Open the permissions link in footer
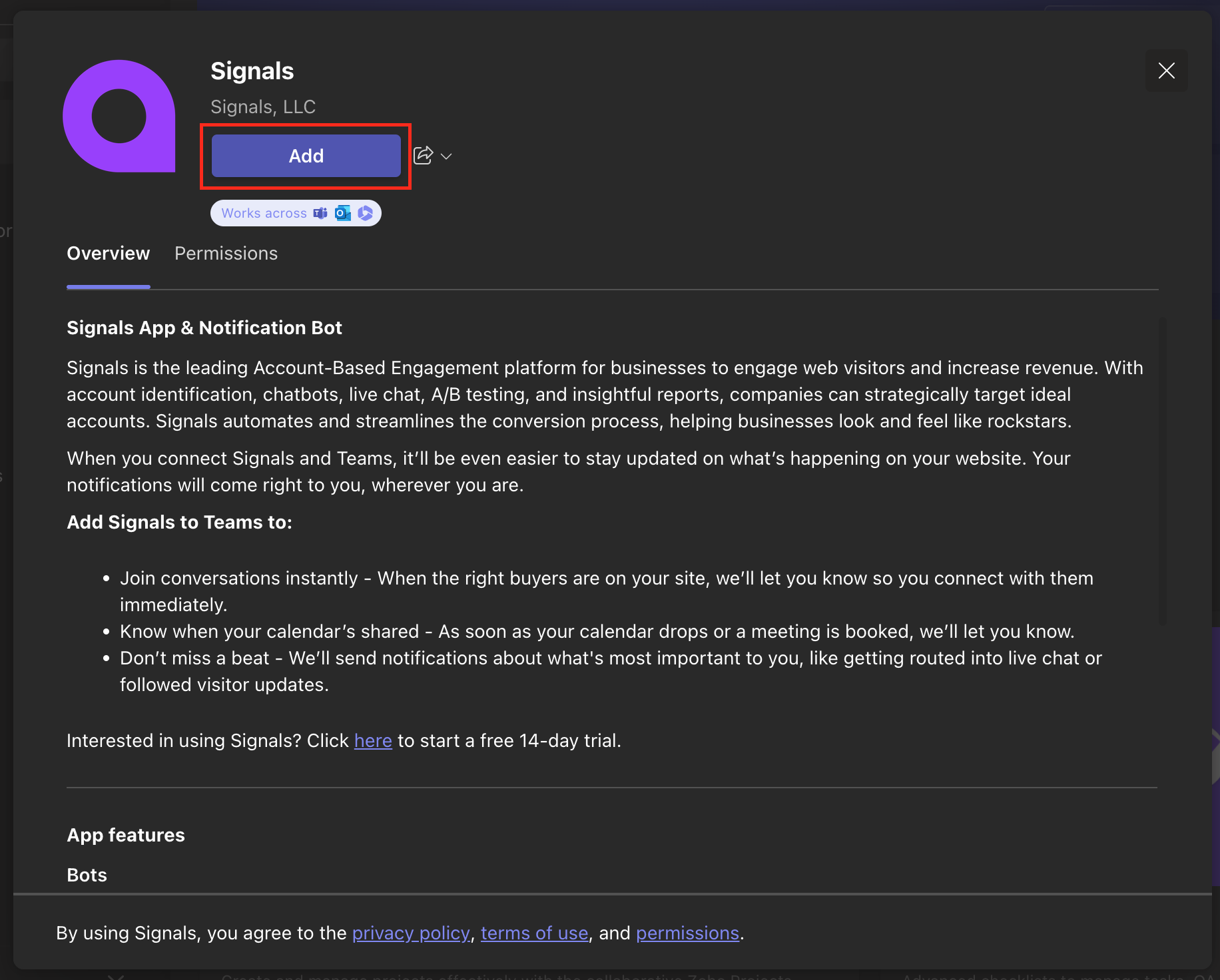The height and width of the screenshot is (980, 1220). point(688,933)
